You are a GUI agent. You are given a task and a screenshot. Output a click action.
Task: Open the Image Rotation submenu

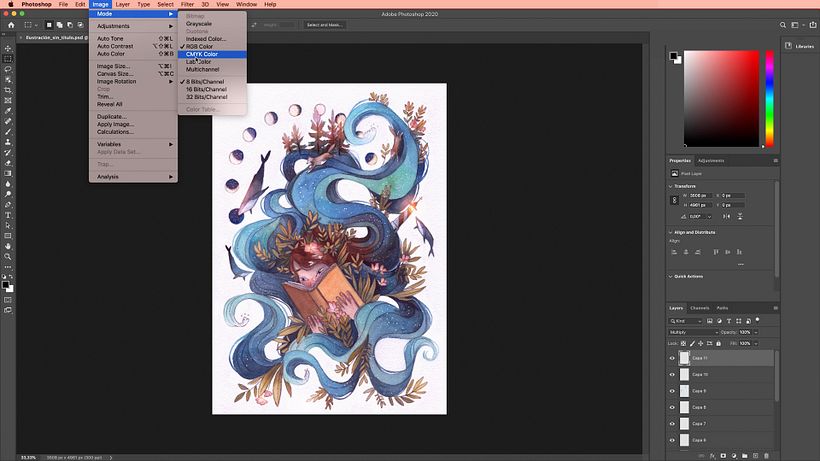(133, 82)
